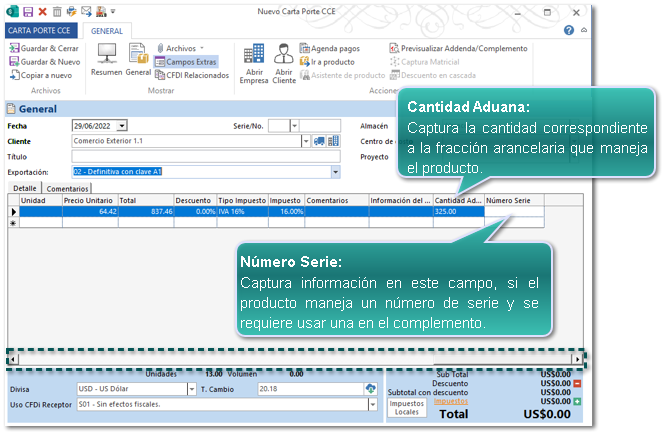Viewport: 667px width, 435px height.
Task: Click the Título input field
Action: coord(206,156)
